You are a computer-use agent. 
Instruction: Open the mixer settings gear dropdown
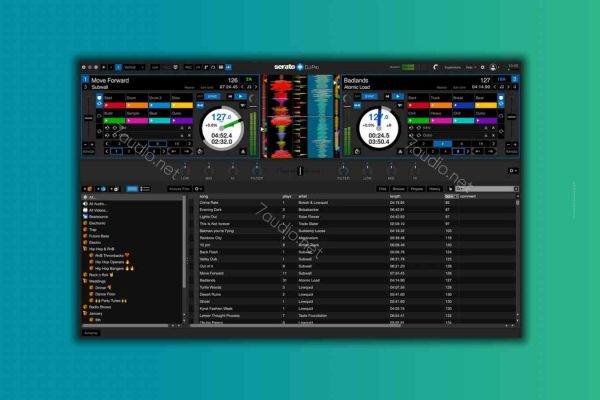[x=514, y=171]
